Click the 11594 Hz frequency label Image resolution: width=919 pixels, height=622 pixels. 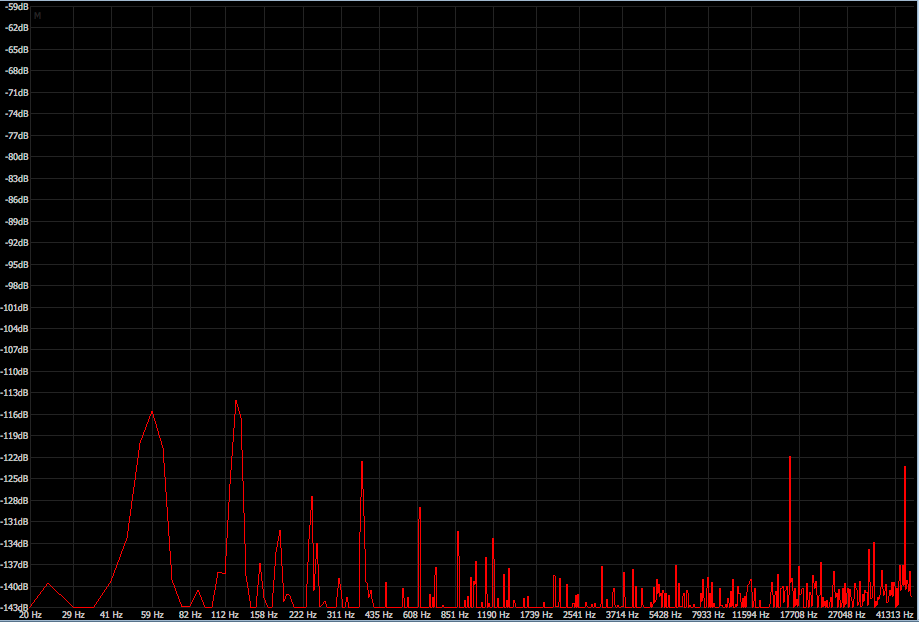[x=751, y=615]
